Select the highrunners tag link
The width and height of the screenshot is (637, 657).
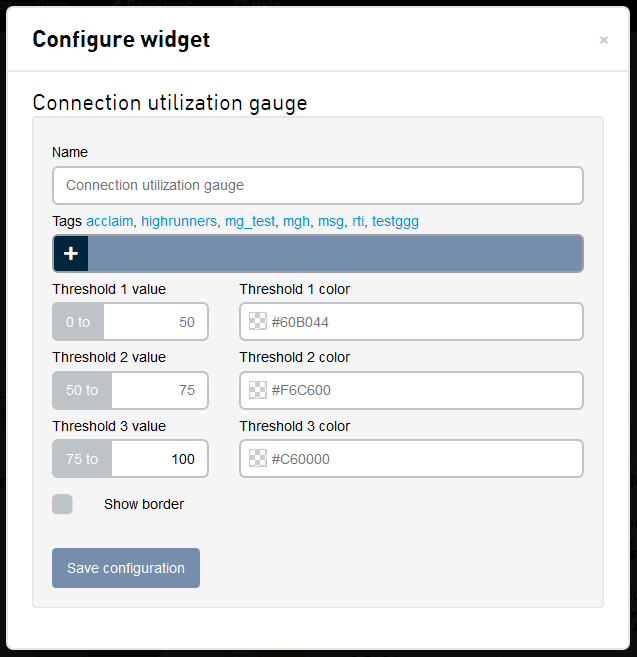(x=178, y=221)
